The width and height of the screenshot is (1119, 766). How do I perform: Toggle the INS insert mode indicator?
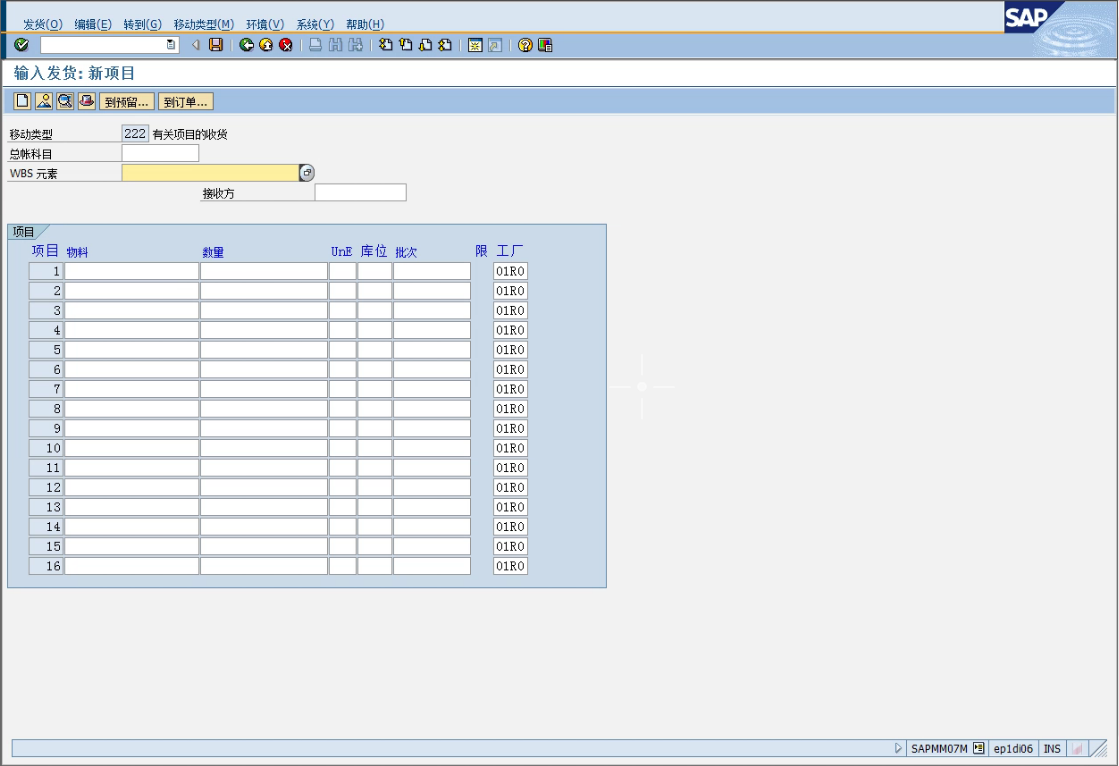[1052, 748]
